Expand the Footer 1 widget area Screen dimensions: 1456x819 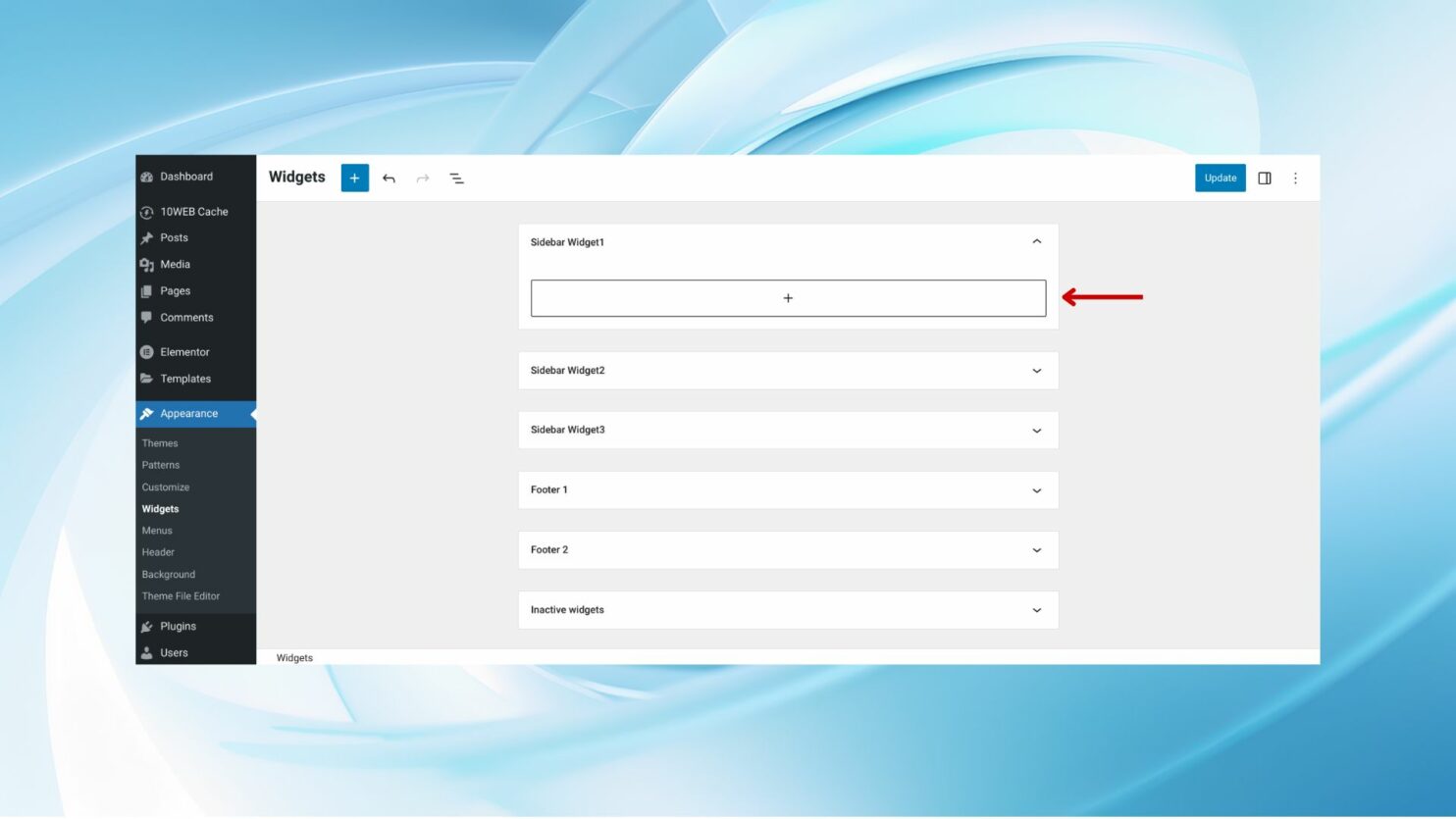[1036, 489]
